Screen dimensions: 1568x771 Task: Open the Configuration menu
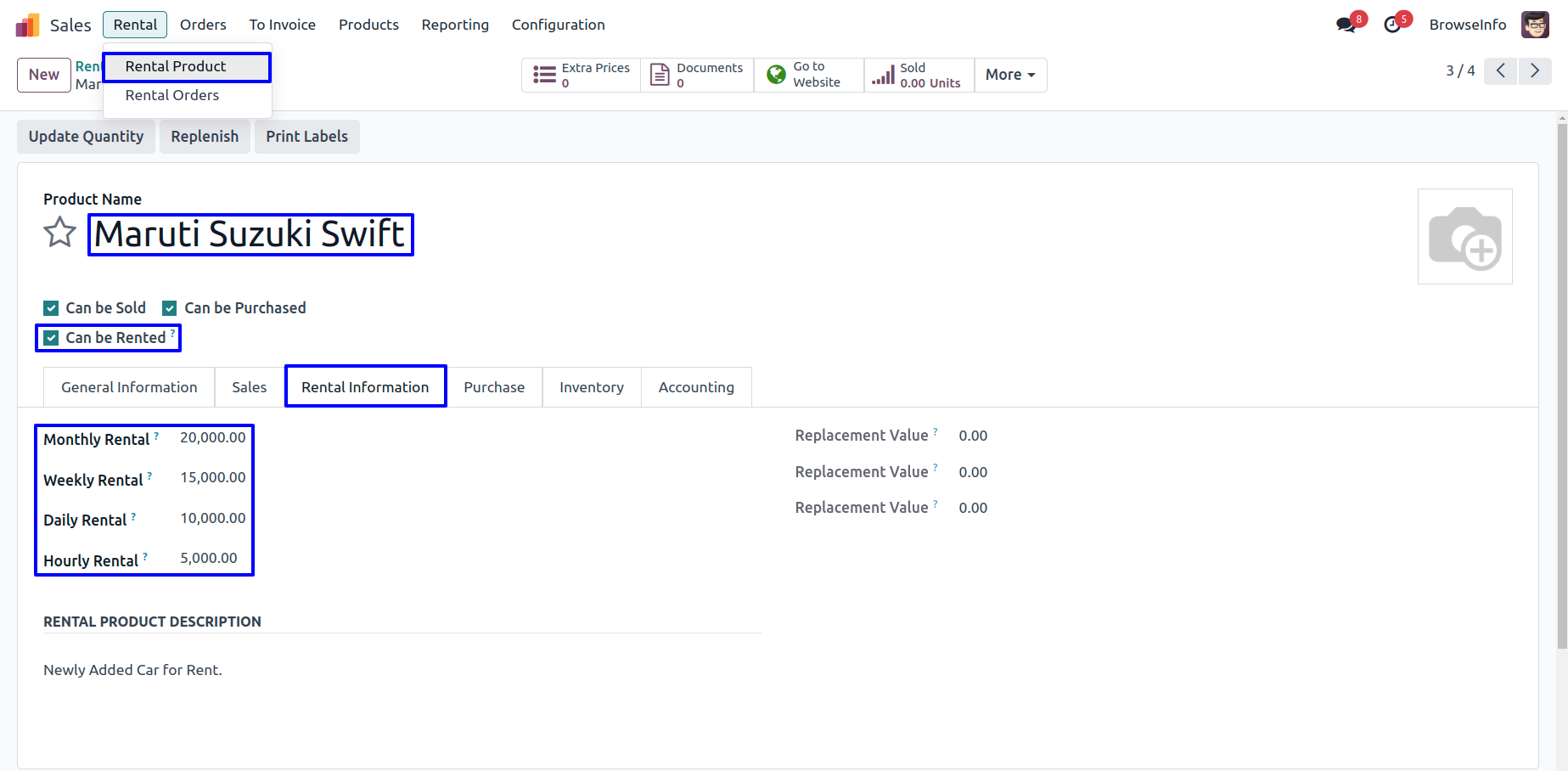(x=558, y=25)
